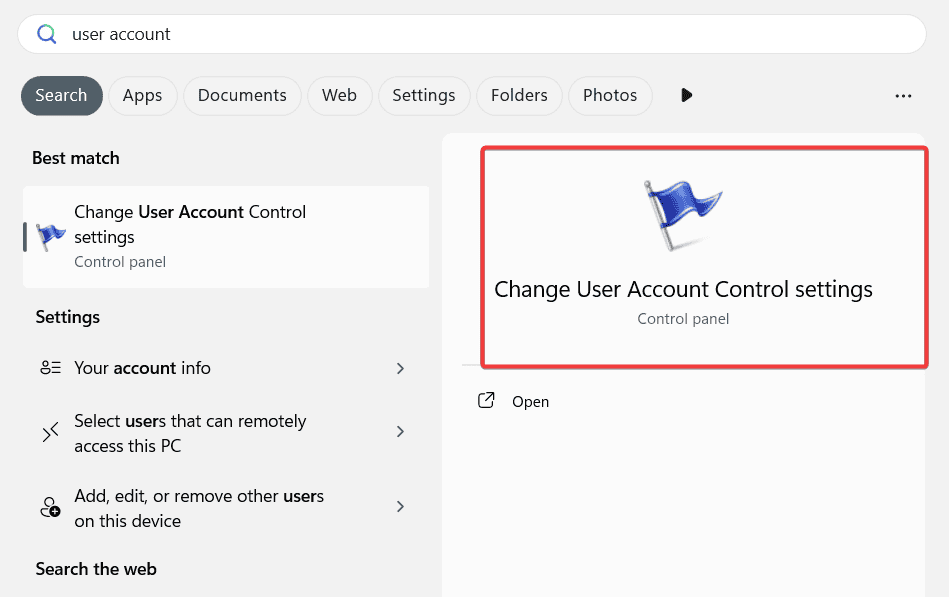The height and width of the screenshot is (597, 949).
Task: Expand Select users remote access chevron
Action: click(400, 431)
